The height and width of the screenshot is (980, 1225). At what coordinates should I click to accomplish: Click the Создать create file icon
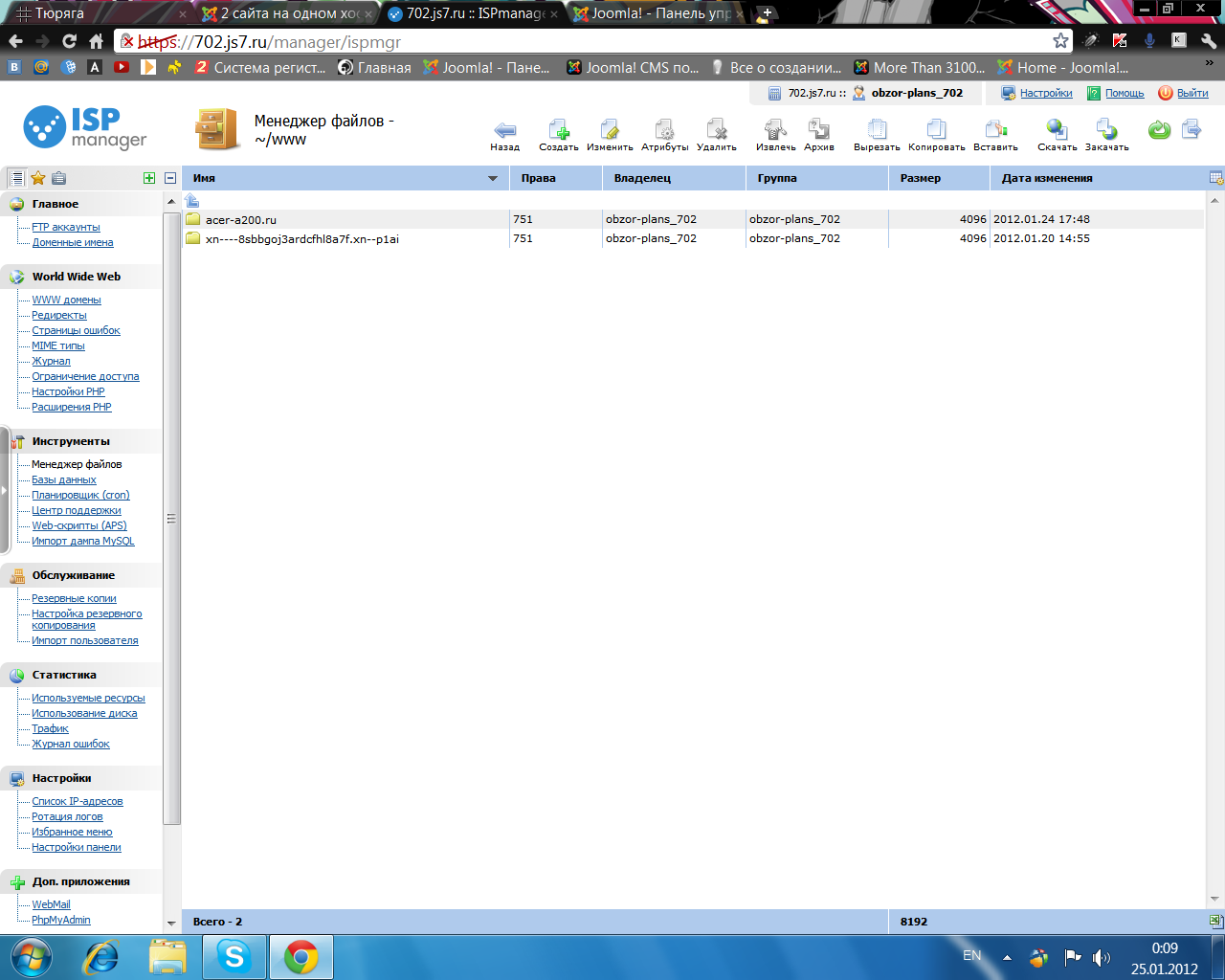click(x=559, y=130)
